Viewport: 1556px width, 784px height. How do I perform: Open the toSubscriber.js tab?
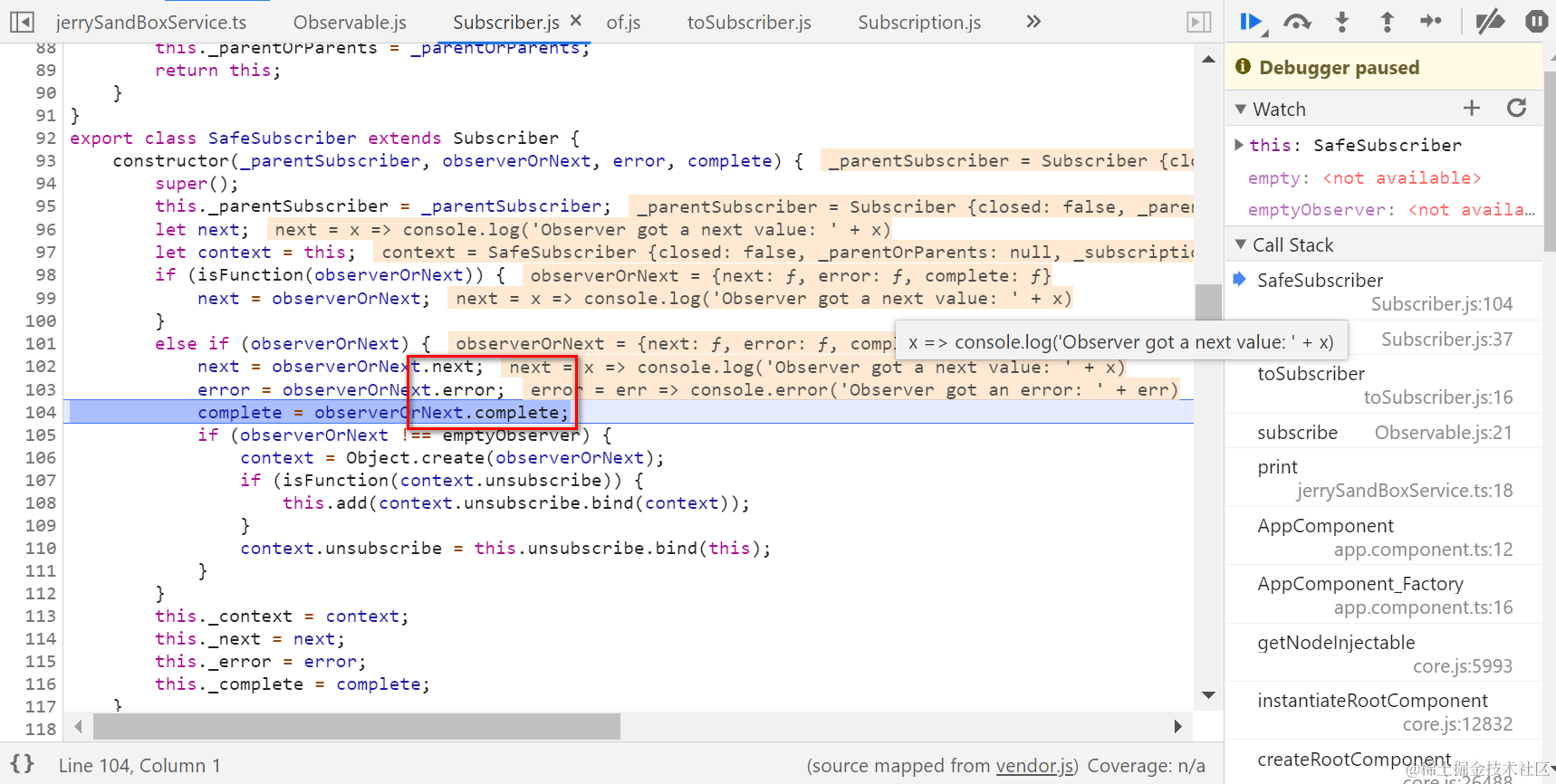pos(749,22)
